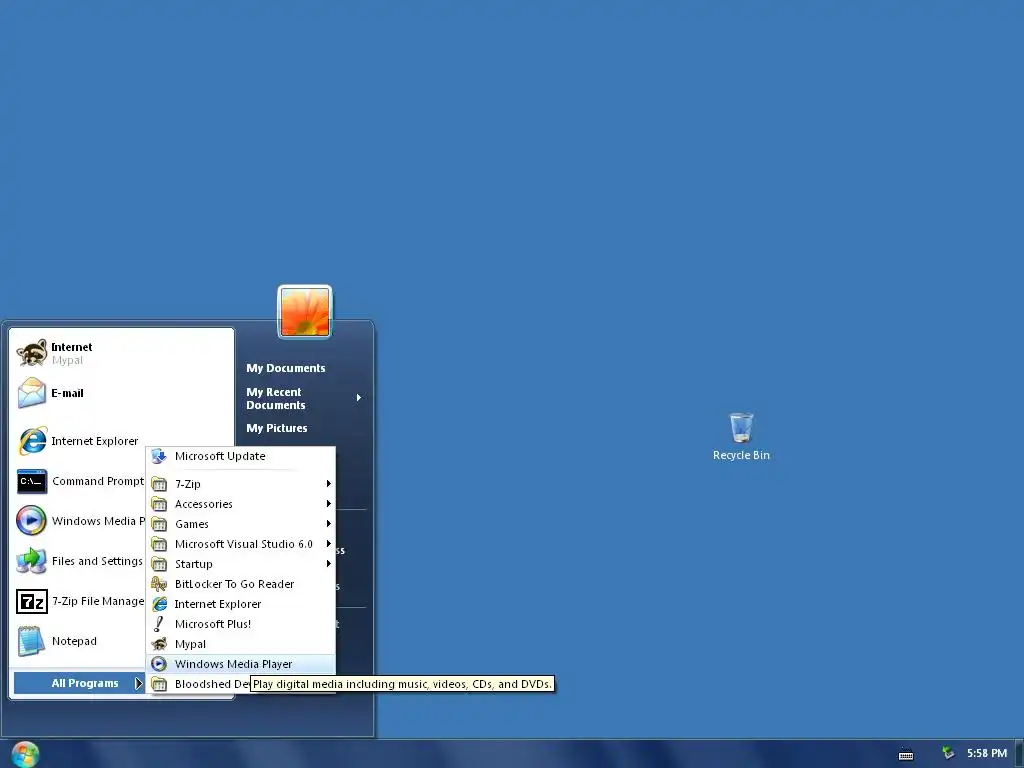
Task: Open Command Prompt icon
Action: coord(31,481)
